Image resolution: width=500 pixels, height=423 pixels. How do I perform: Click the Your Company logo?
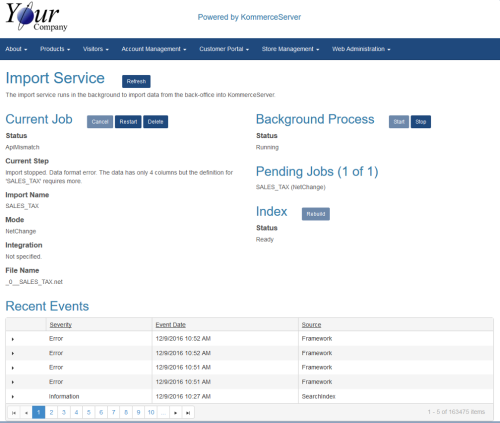36,17
